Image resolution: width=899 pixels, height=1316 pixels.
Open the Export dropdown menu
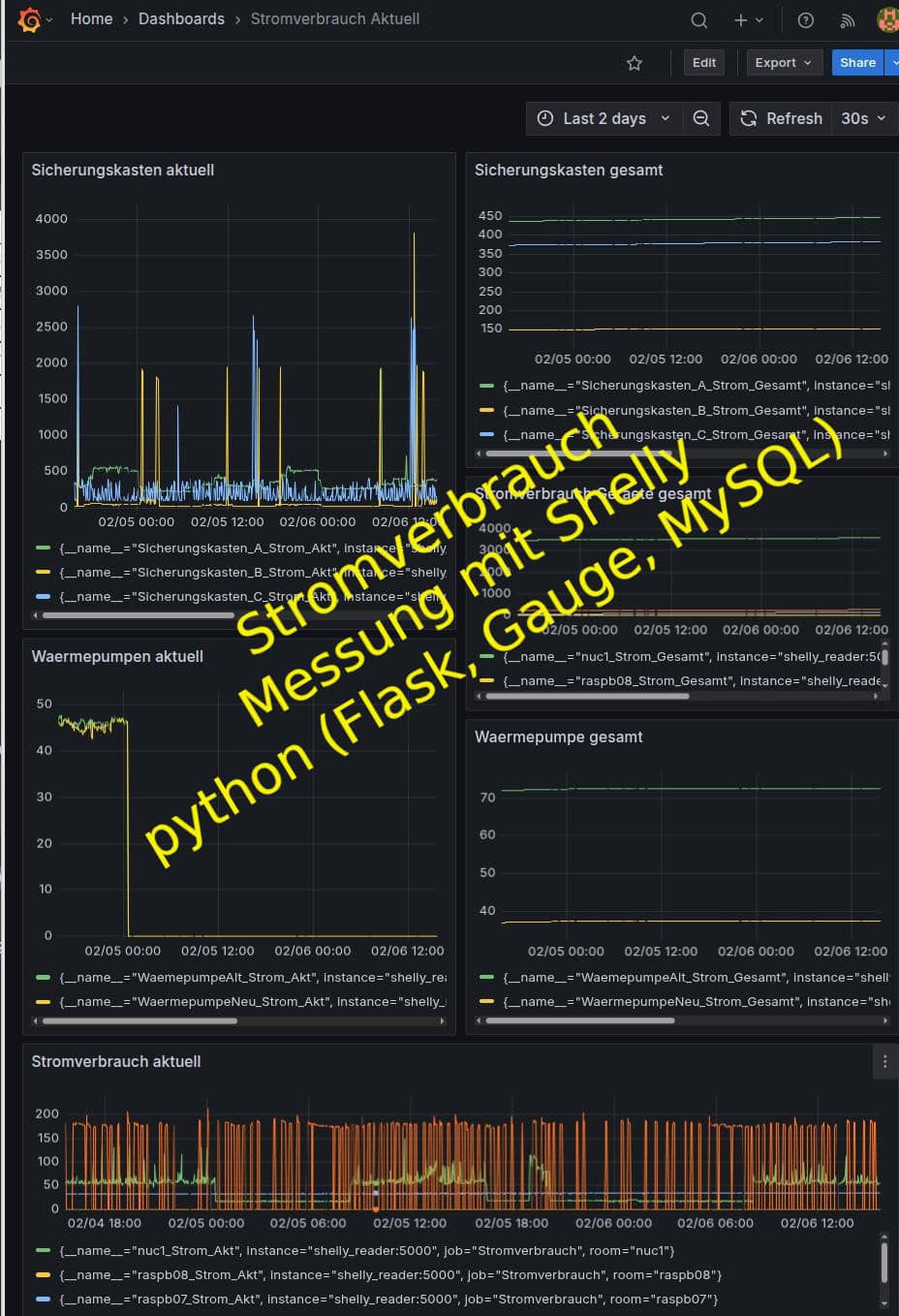(x=784, y=63)
